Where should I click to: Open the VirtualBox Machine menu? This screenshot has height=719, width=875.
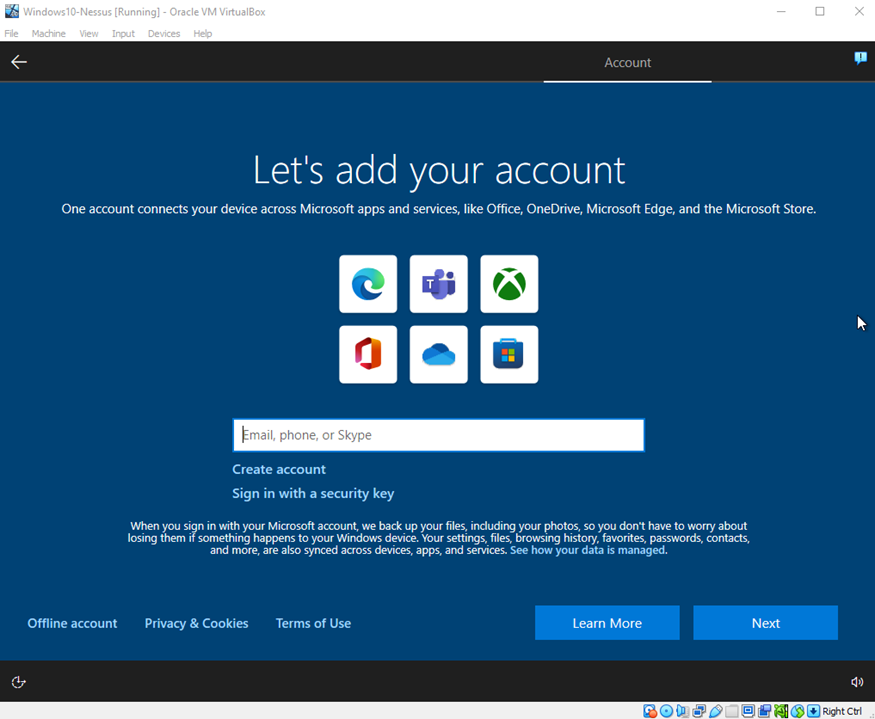tap(48, 33)
